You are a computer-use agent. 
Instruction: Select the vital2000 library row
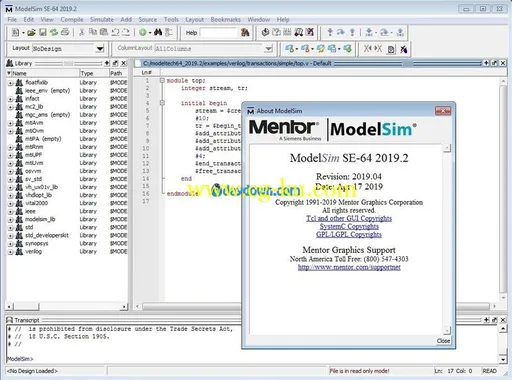(67, 203)
